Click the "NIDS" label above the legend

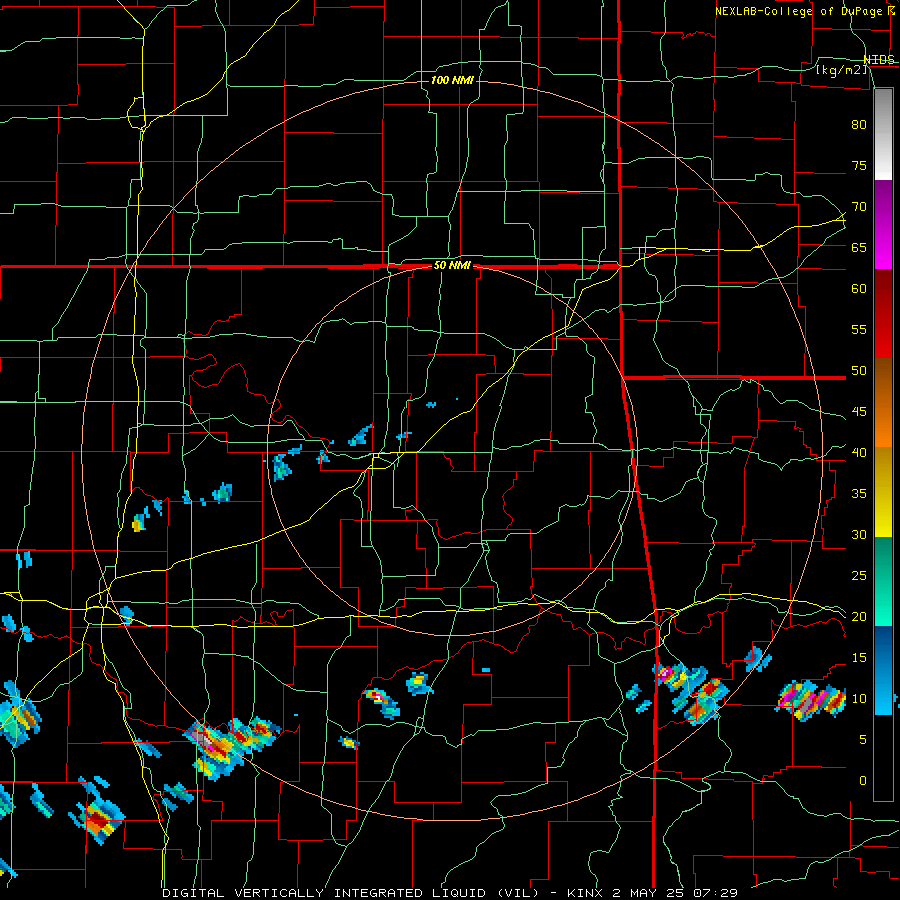coord(879,60)
